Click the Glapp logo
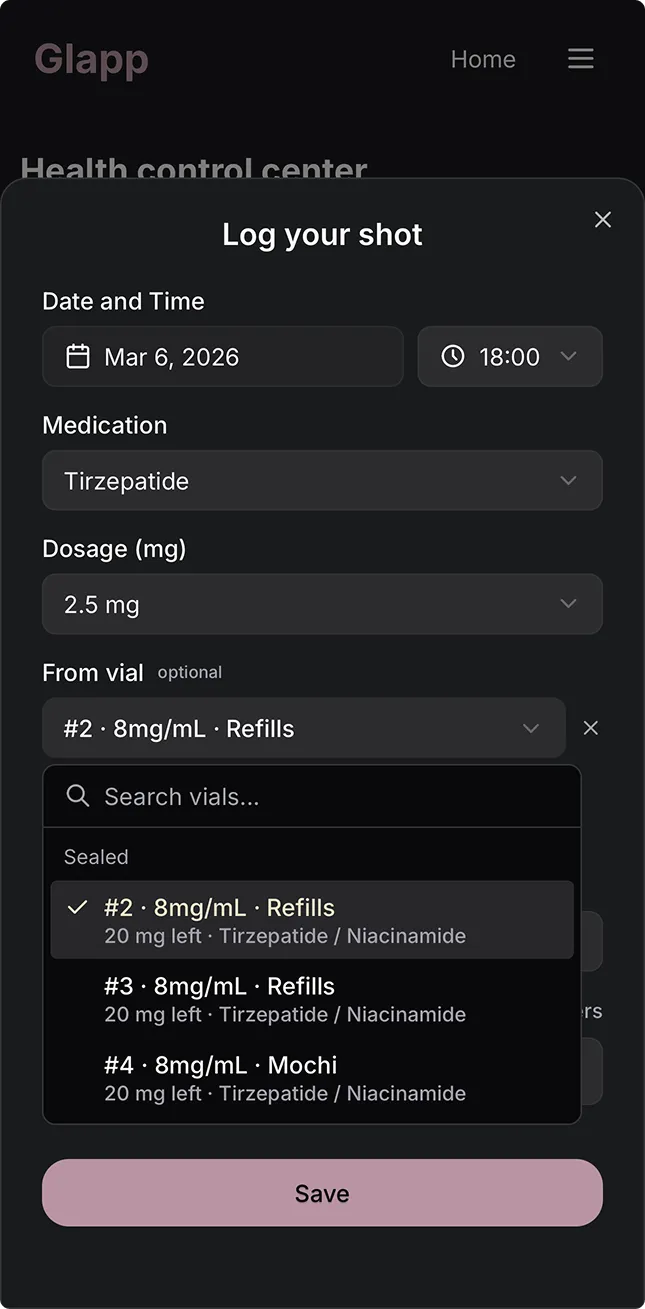 (x=91, y=59)
